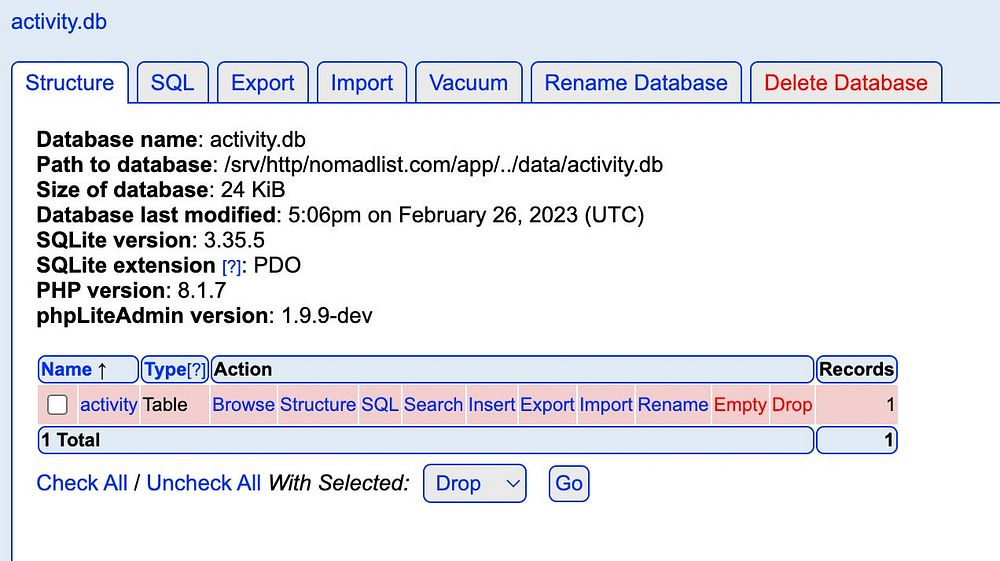This screenshot has height=561, width=1000.
Task: Drop the activity table via row link
Action: click(792, 405)
